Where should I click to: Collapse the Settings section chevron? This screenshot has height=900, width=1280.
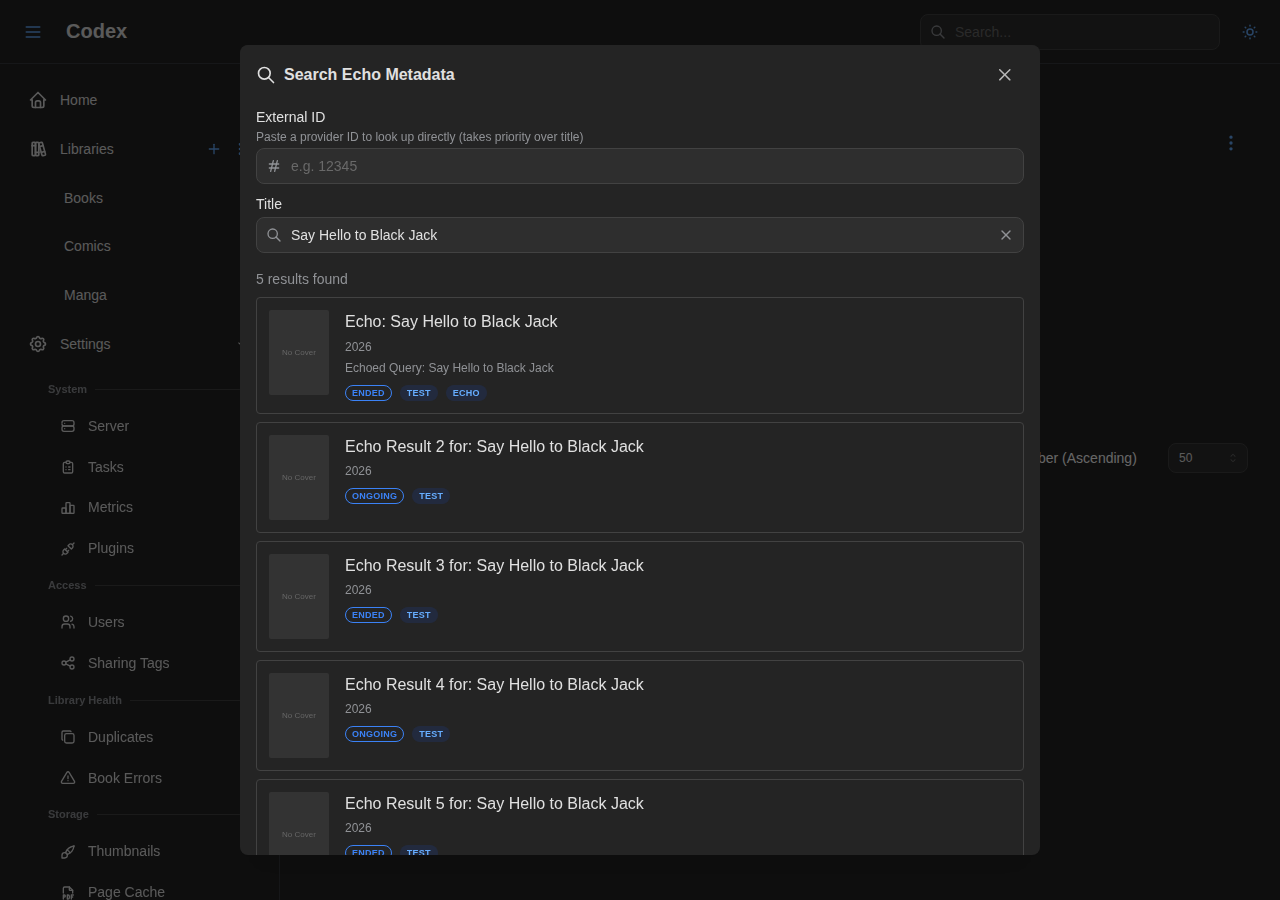(x=240, y=343)
